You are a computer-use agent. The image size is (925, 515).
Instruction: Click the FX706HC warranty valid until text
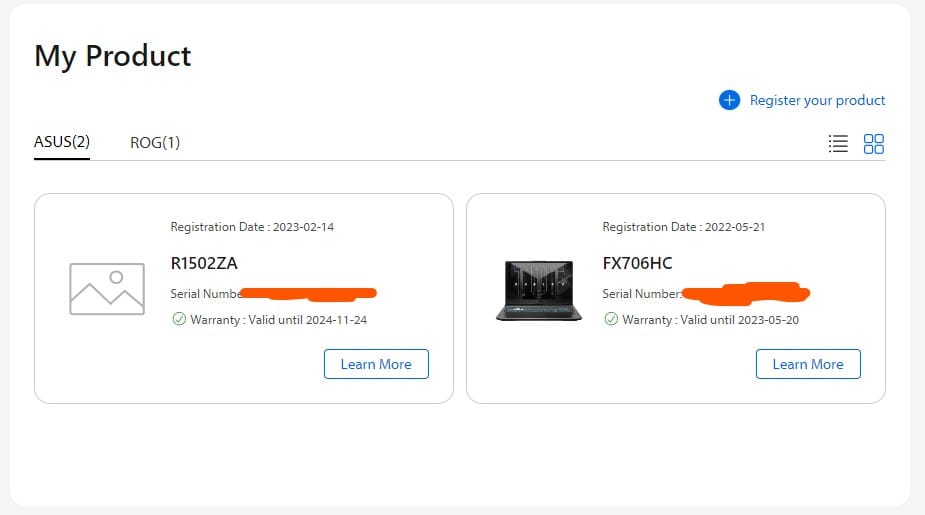pyautogui.click(x=710, y=320)
